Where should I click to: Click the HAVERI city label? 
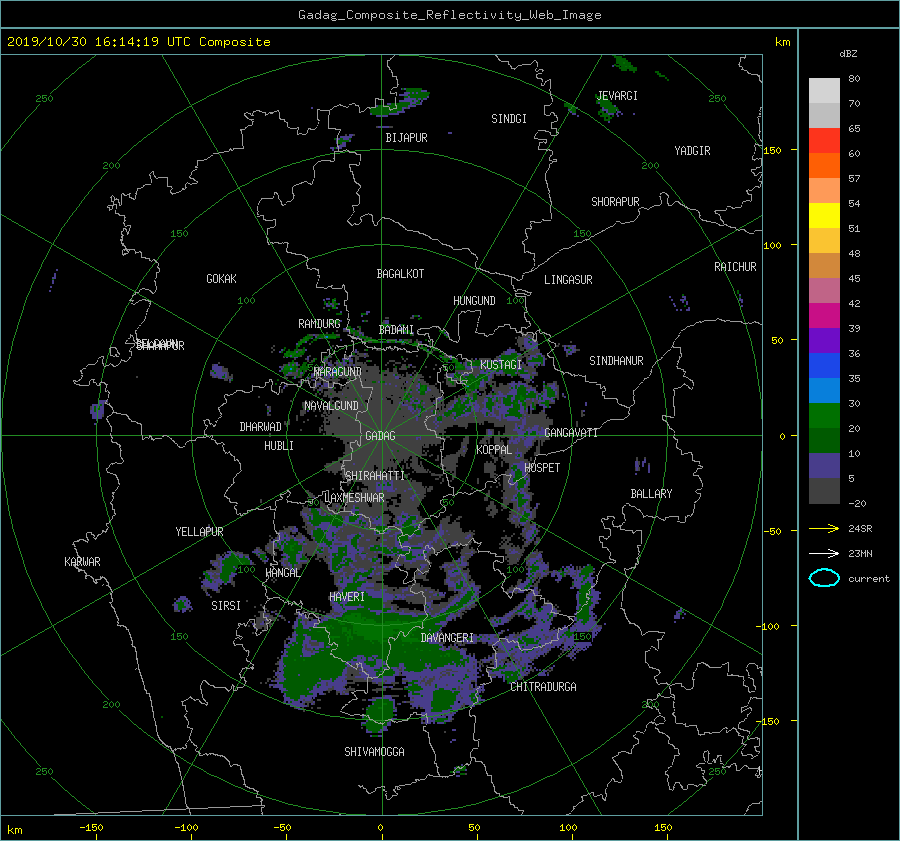(347, 597)
